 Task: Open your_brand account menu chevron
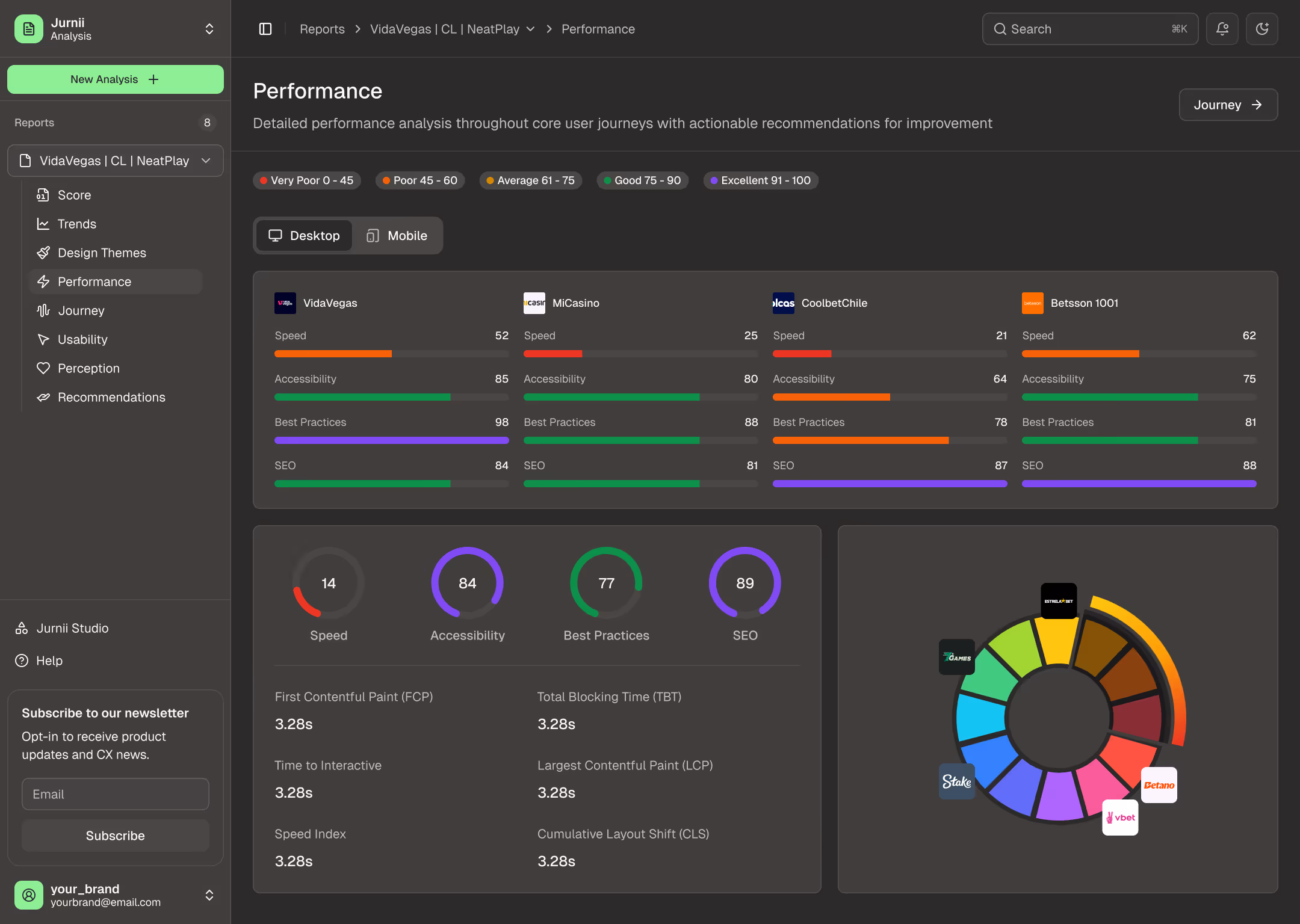209,895
